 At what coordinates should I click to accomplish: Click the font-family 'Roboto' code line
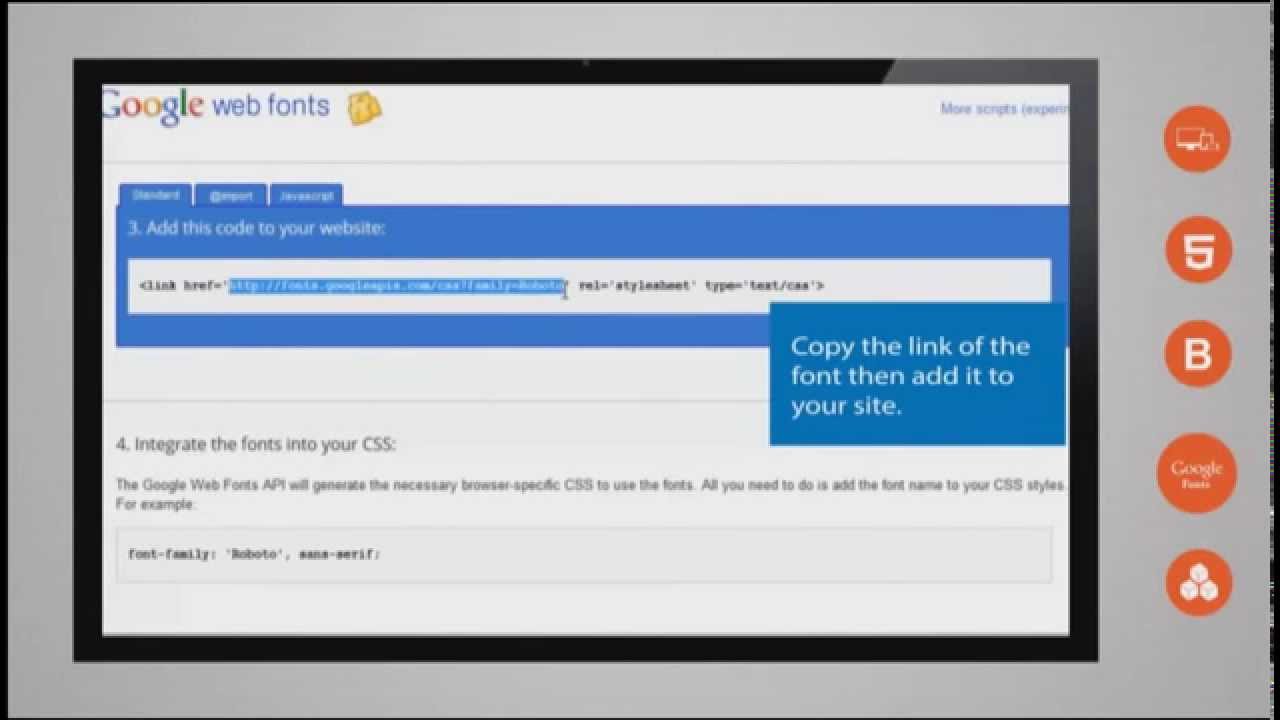pos(254,553)
